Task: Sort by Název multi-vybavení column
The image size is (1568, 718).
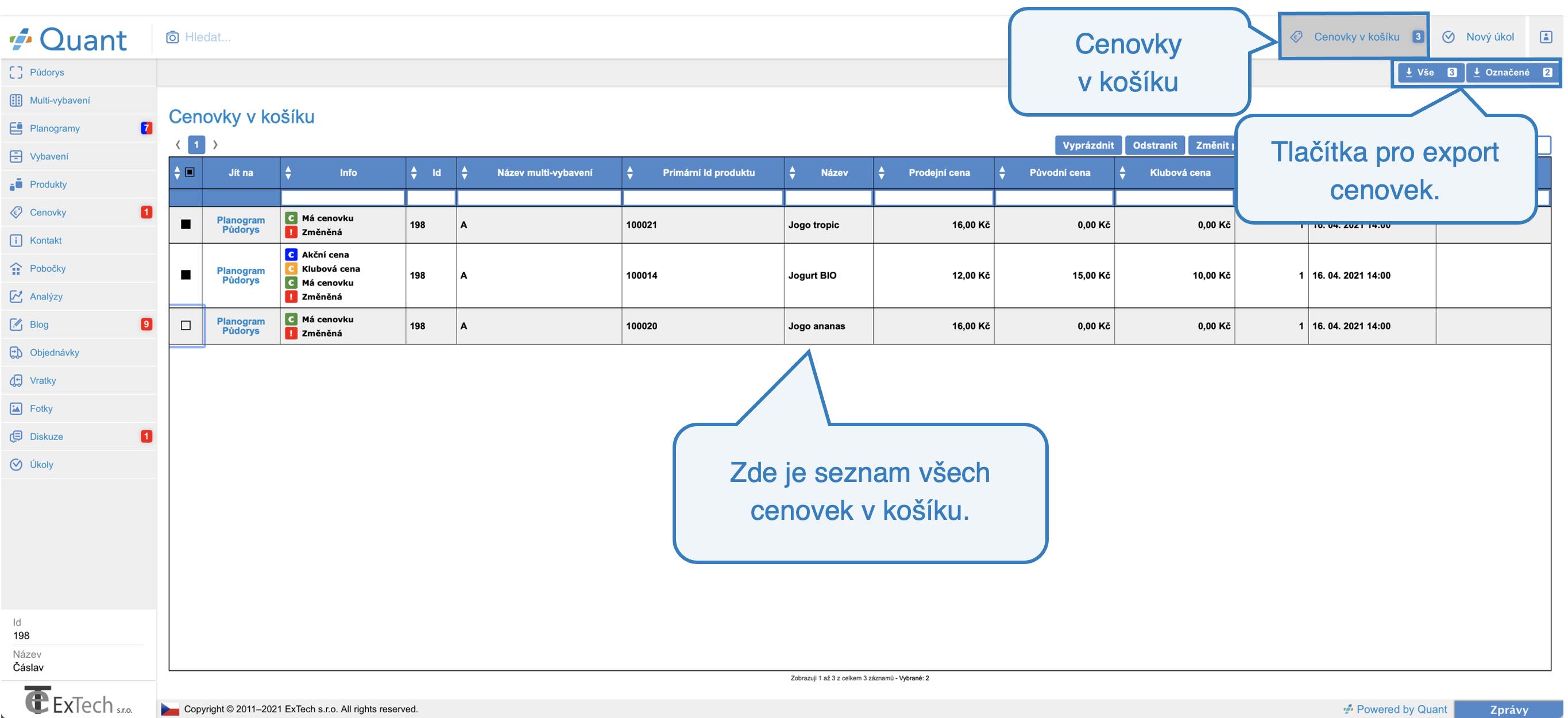Action: point(465,172)
